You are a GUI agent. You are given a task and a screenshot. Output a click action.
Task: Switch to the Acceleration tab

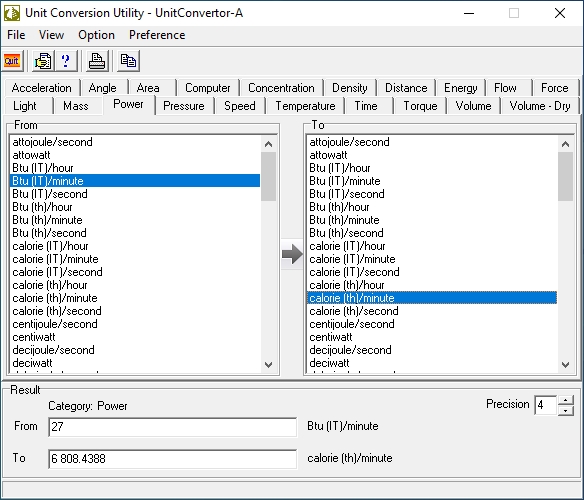pyautogui.click(x=42, y=88)
